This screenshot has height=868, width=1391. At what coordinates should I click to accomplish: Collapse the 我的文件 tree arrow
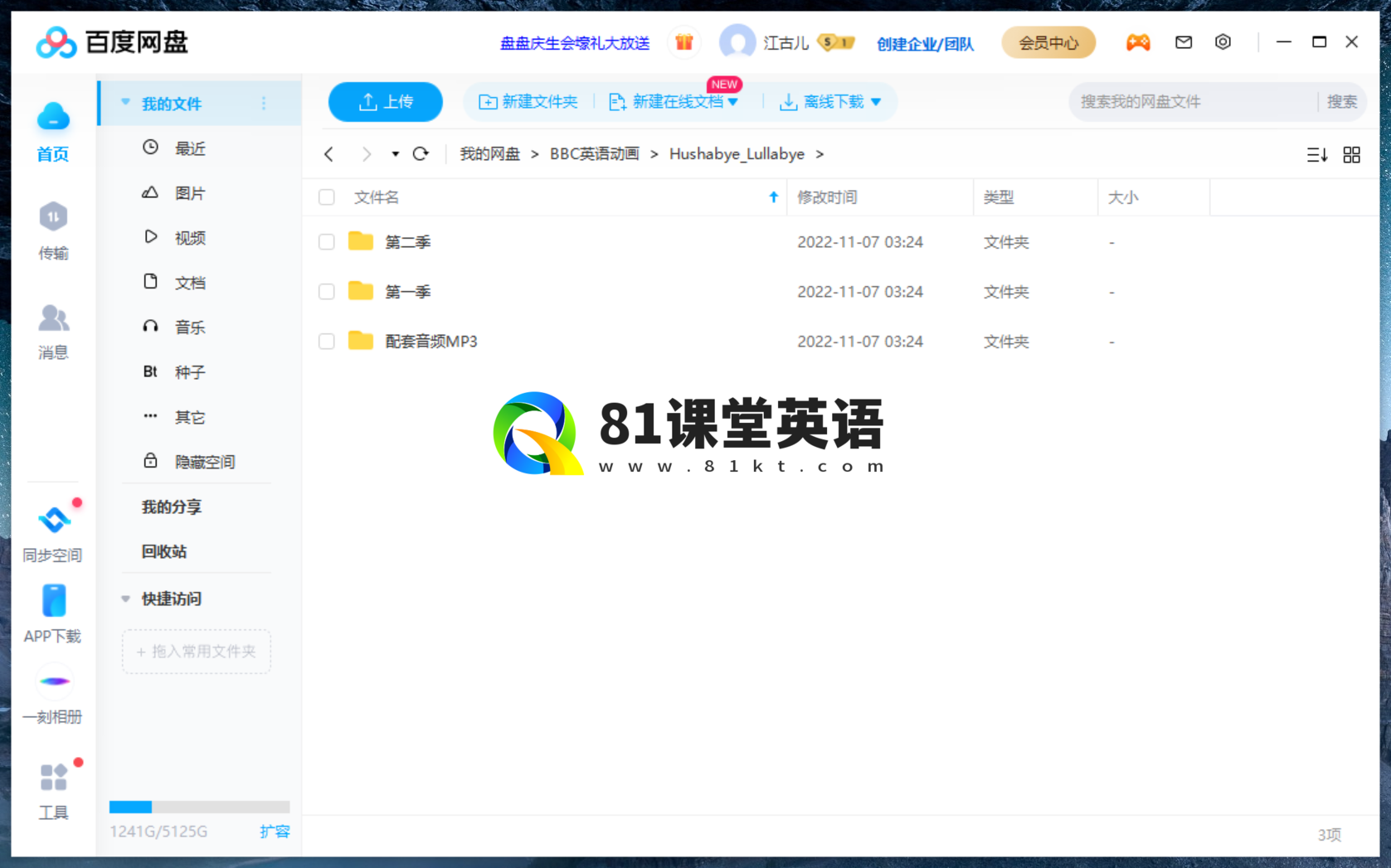pyautogui.click(x=125, y=103)
